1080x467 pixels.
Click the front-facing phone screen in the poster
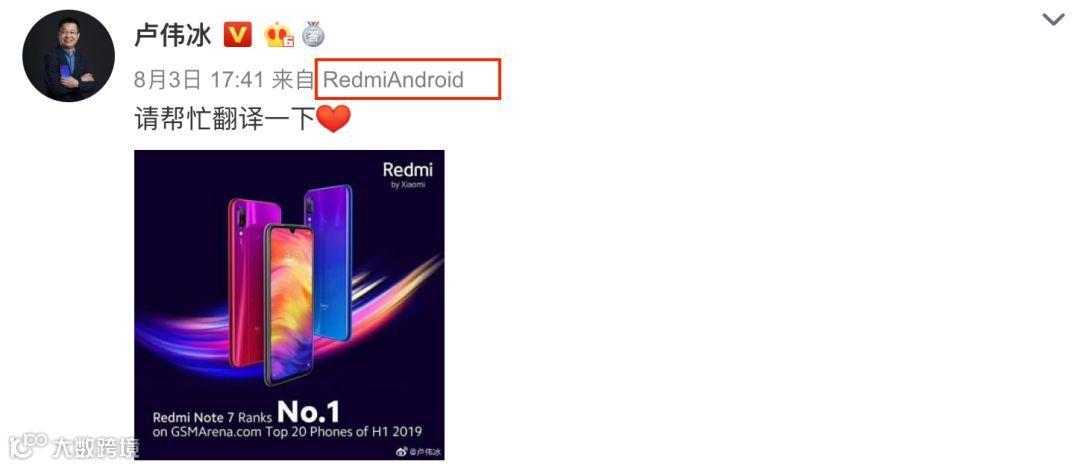click(x=289, y=304)
